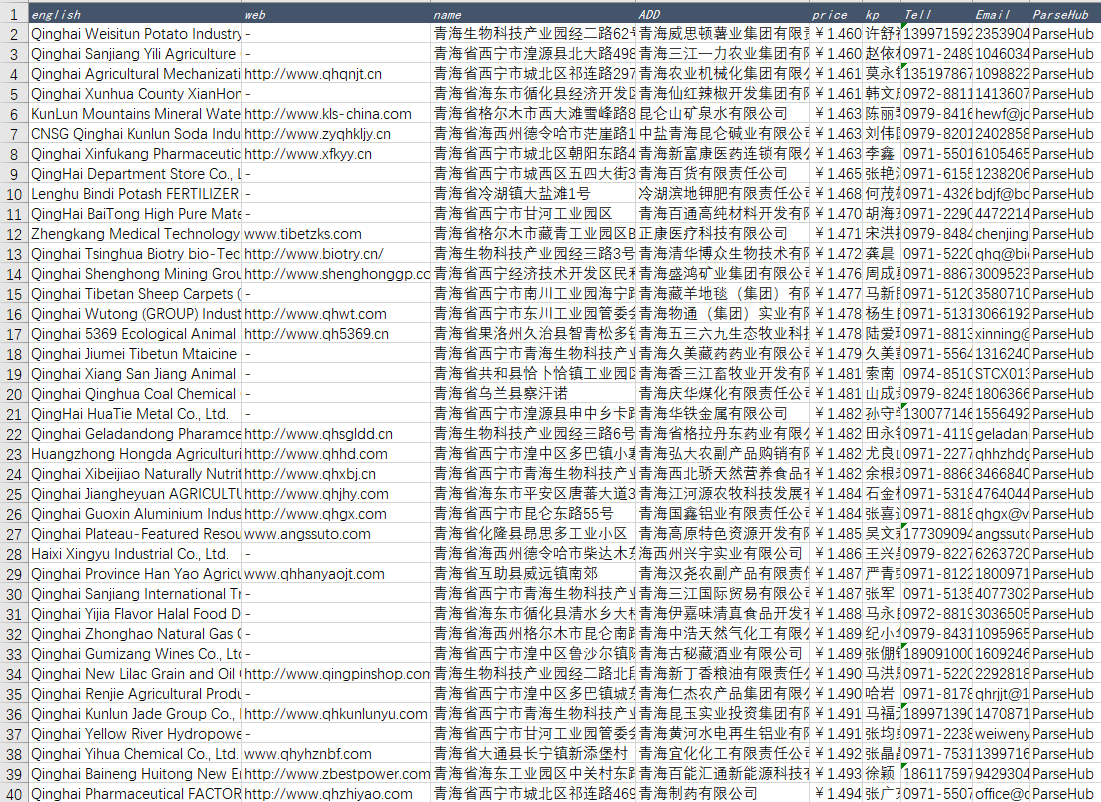1101x802 pixels.
Task: Select the company cell "青海华铁金属有限公司"
Action: click(x=723, y=414)
